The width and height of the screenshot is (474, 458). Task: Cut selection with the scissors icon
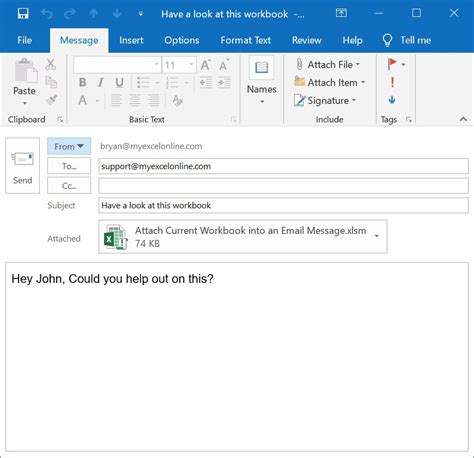[x=51, y=64]
